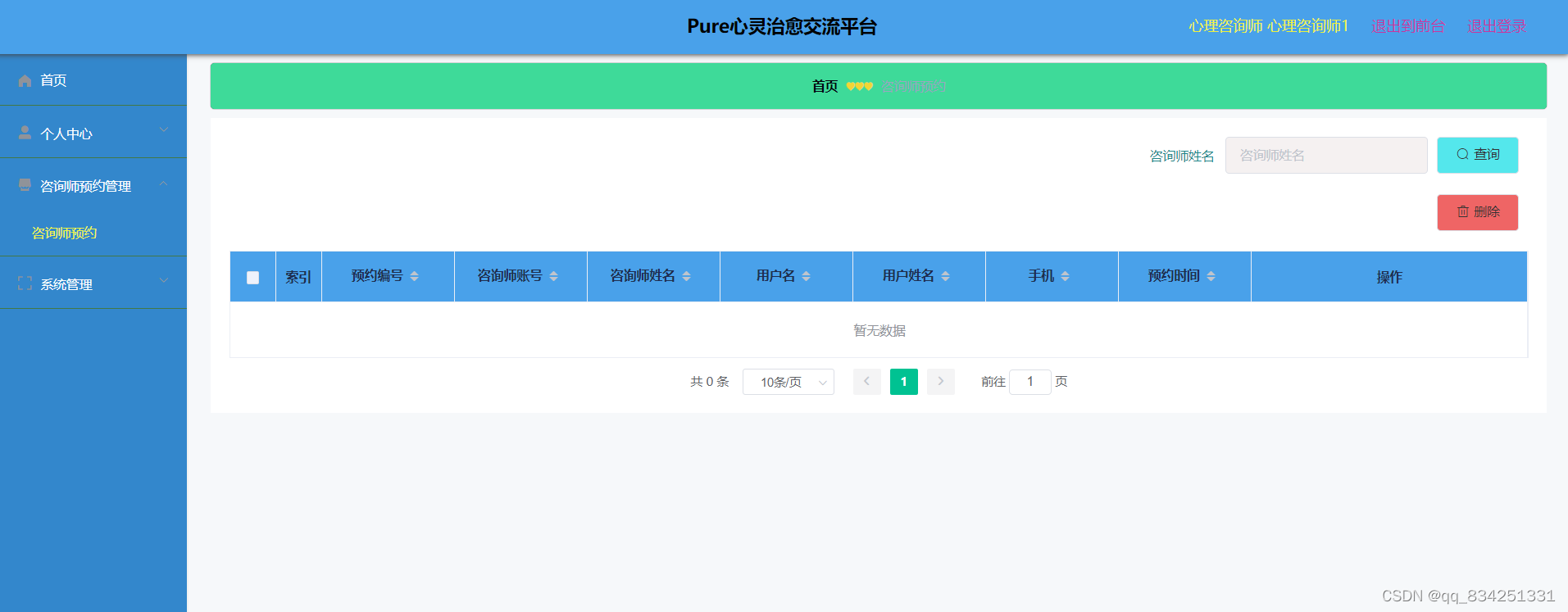This screenshot has height=612, width=1568.
Task: Click the 预约时间 column header text
Action: [x=1174, y=276]
